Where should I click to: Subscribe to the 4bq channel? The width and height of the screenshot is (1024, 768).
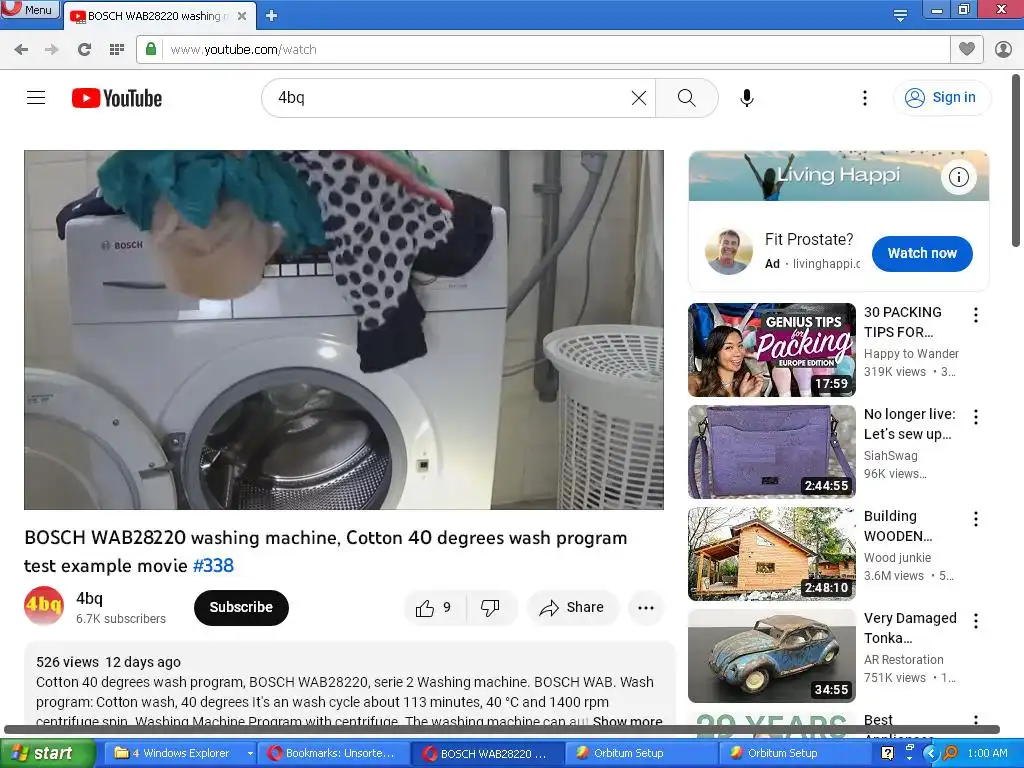point(241,607)
